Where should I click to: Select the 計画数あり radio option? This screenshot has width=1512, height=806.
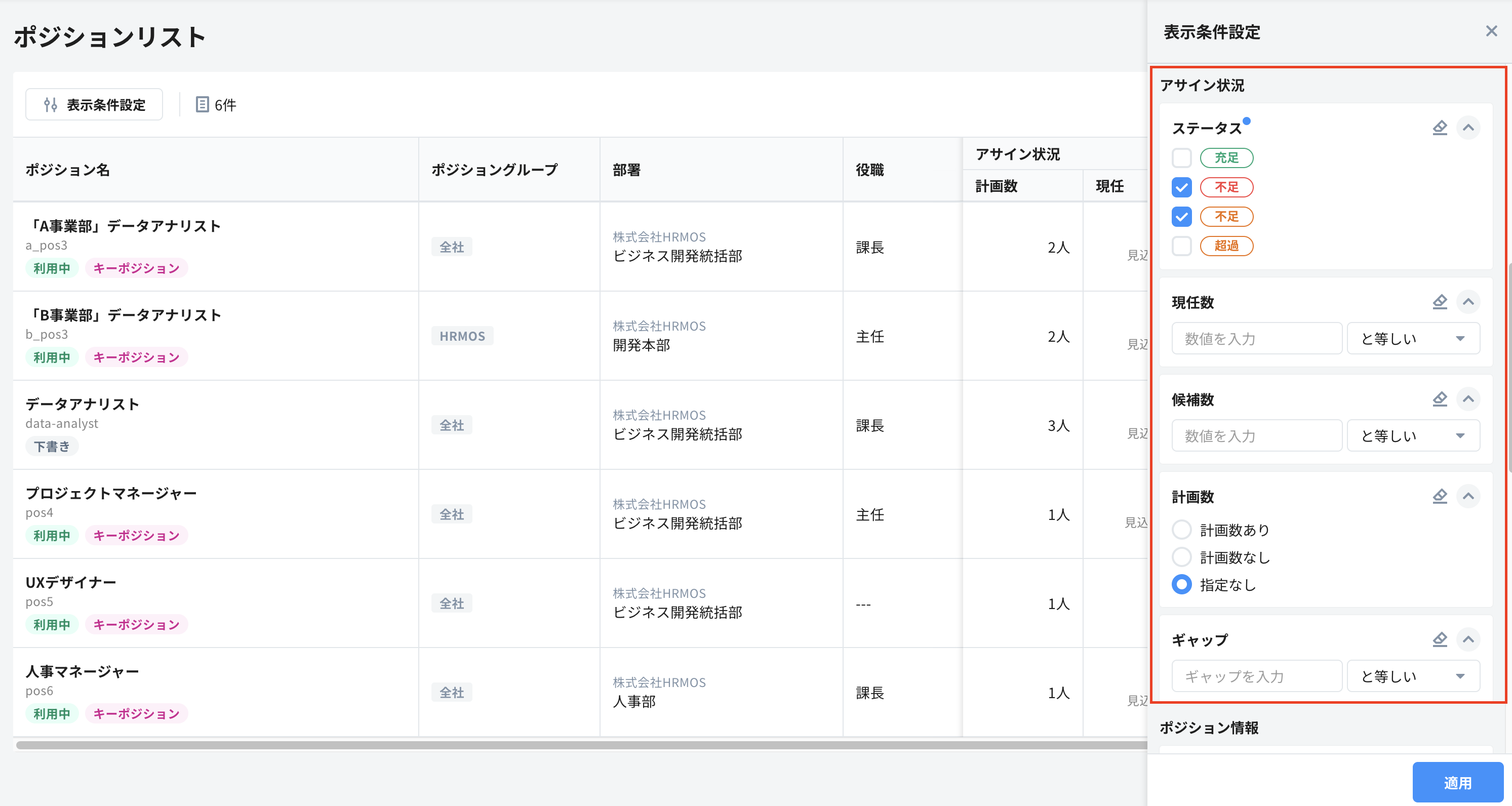click(1181, 530)
